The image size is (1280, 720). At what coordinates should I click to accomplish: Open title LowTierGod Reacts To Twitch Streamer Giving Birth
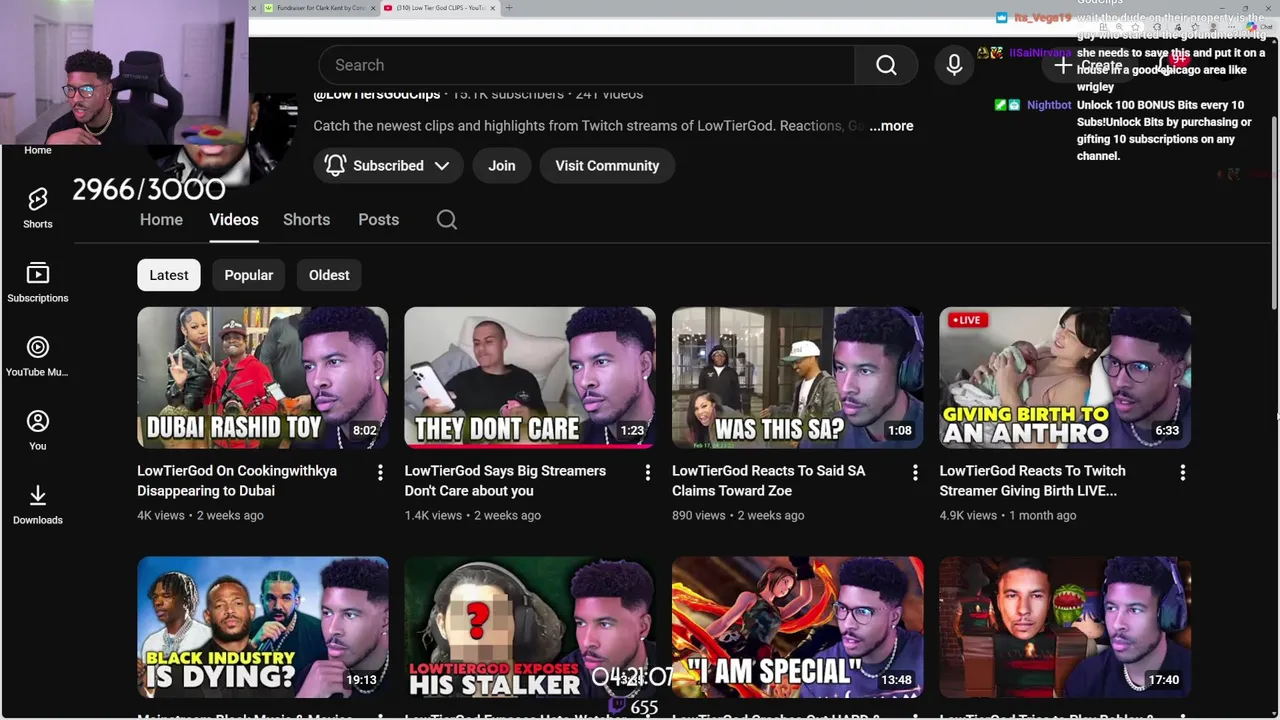(x=1032, y=481)
